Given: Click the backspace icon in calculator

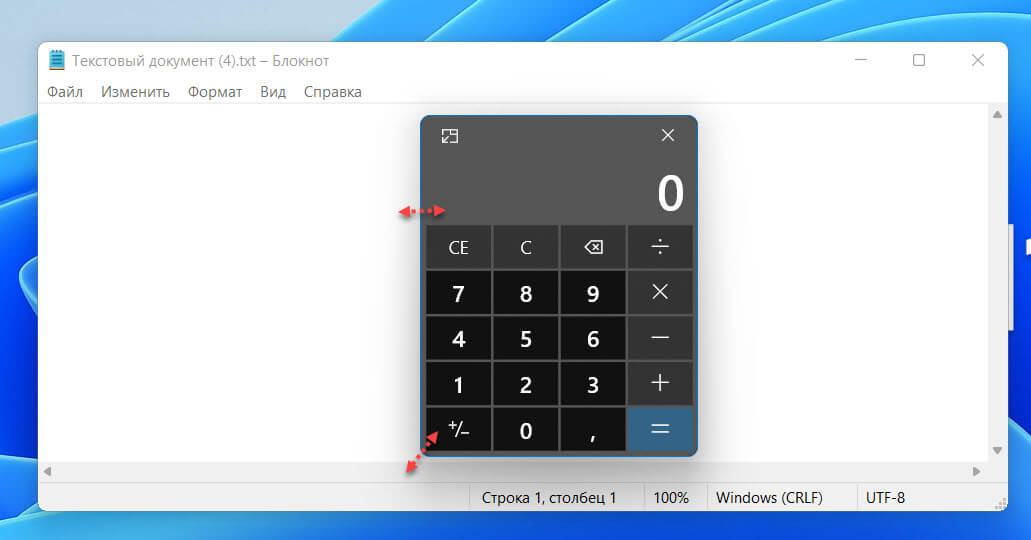Looking at the screenshot, I should point(593,248).
